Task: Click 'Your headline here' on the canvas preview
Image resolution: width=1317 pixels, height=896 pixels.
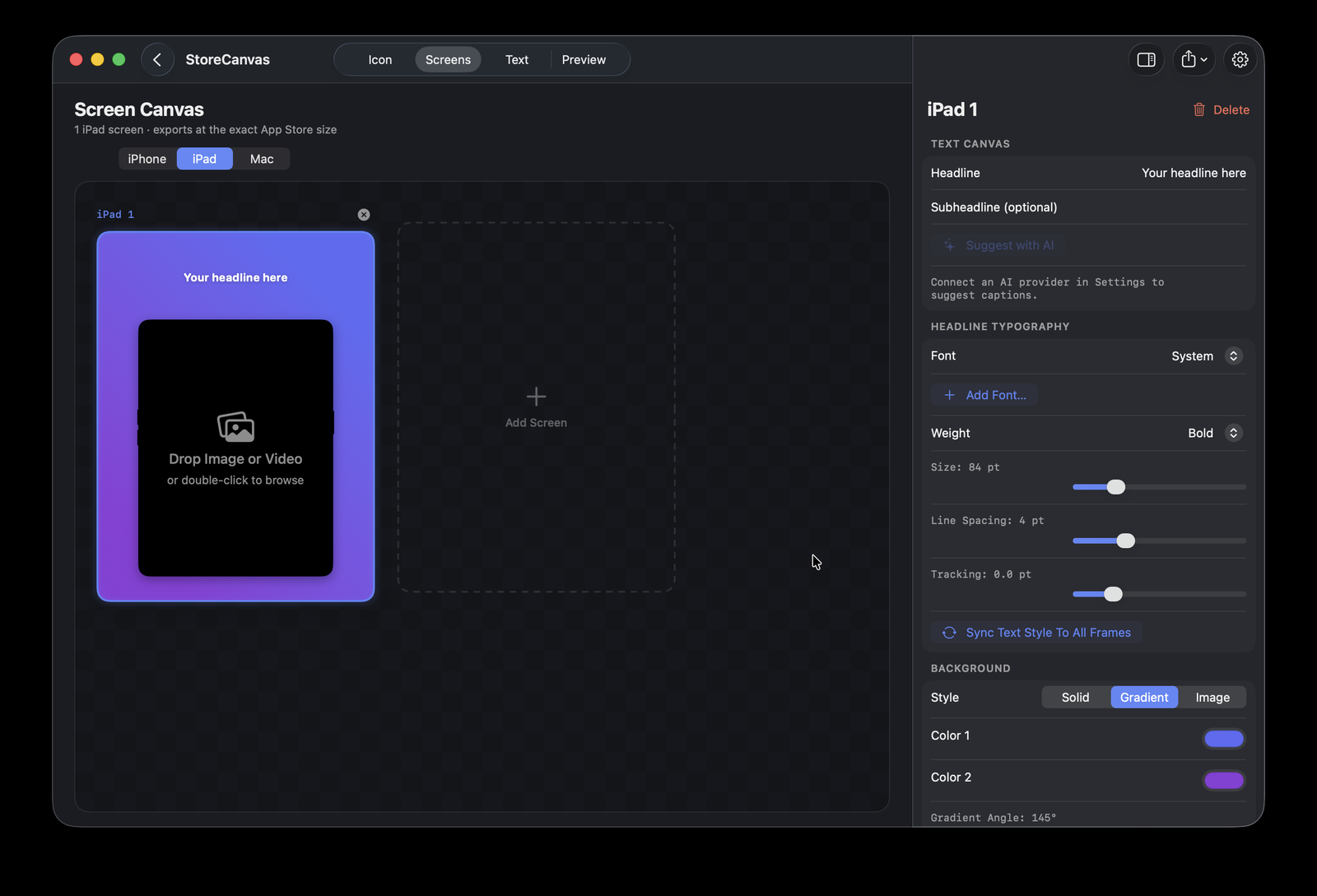Action: [235, 278]
